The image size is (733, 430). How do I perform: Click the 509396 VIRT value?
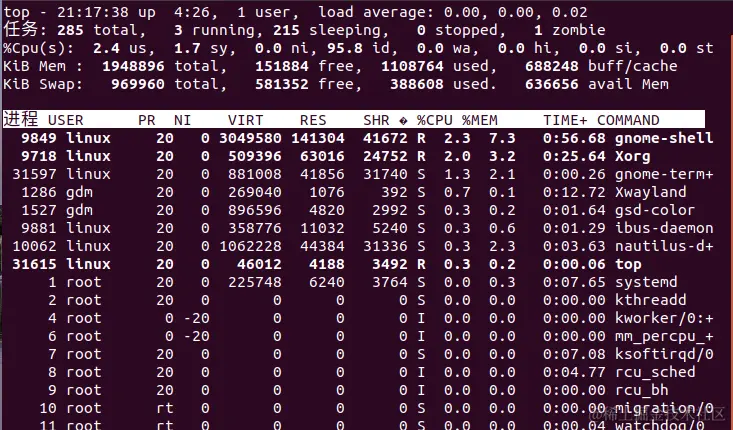(x=255, y=156)
